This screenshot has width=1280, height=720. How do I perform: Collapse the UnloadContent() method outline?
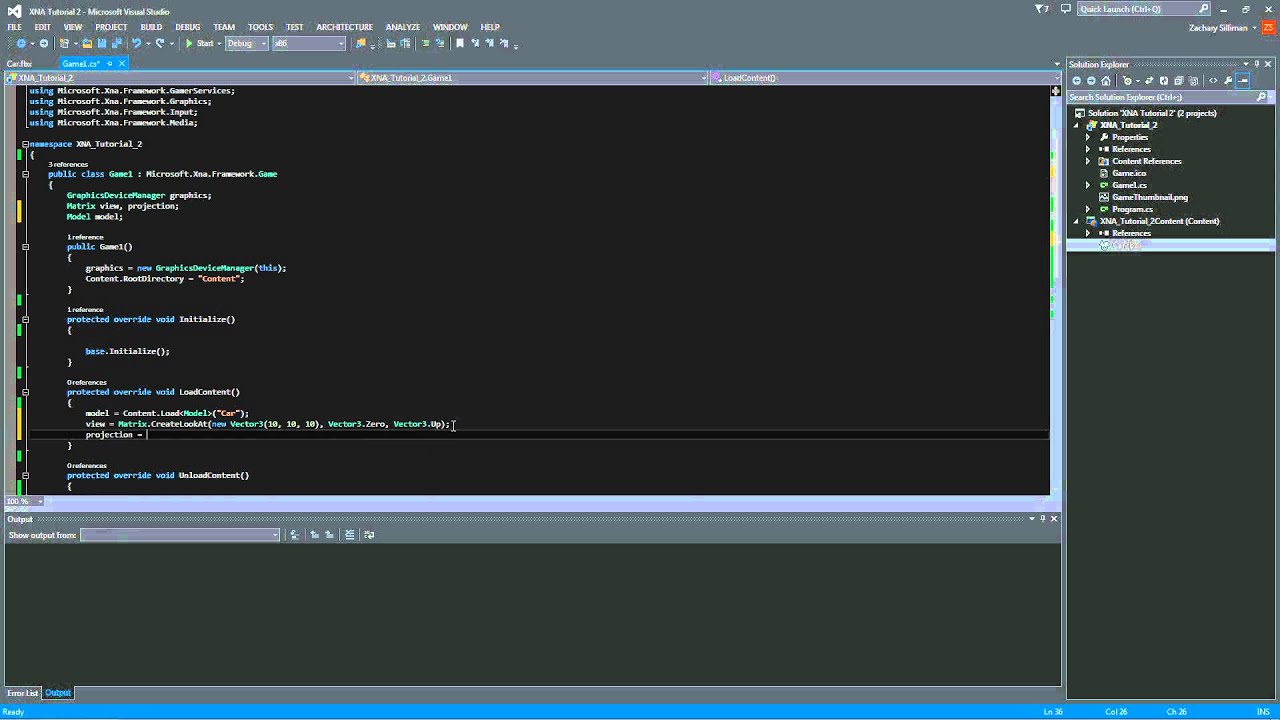click(25, 475)
